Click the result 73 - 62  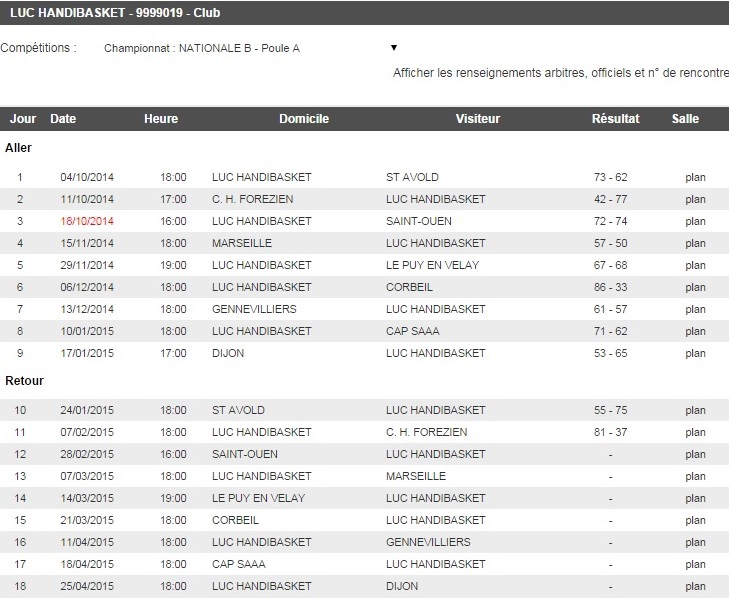[610, 177]
